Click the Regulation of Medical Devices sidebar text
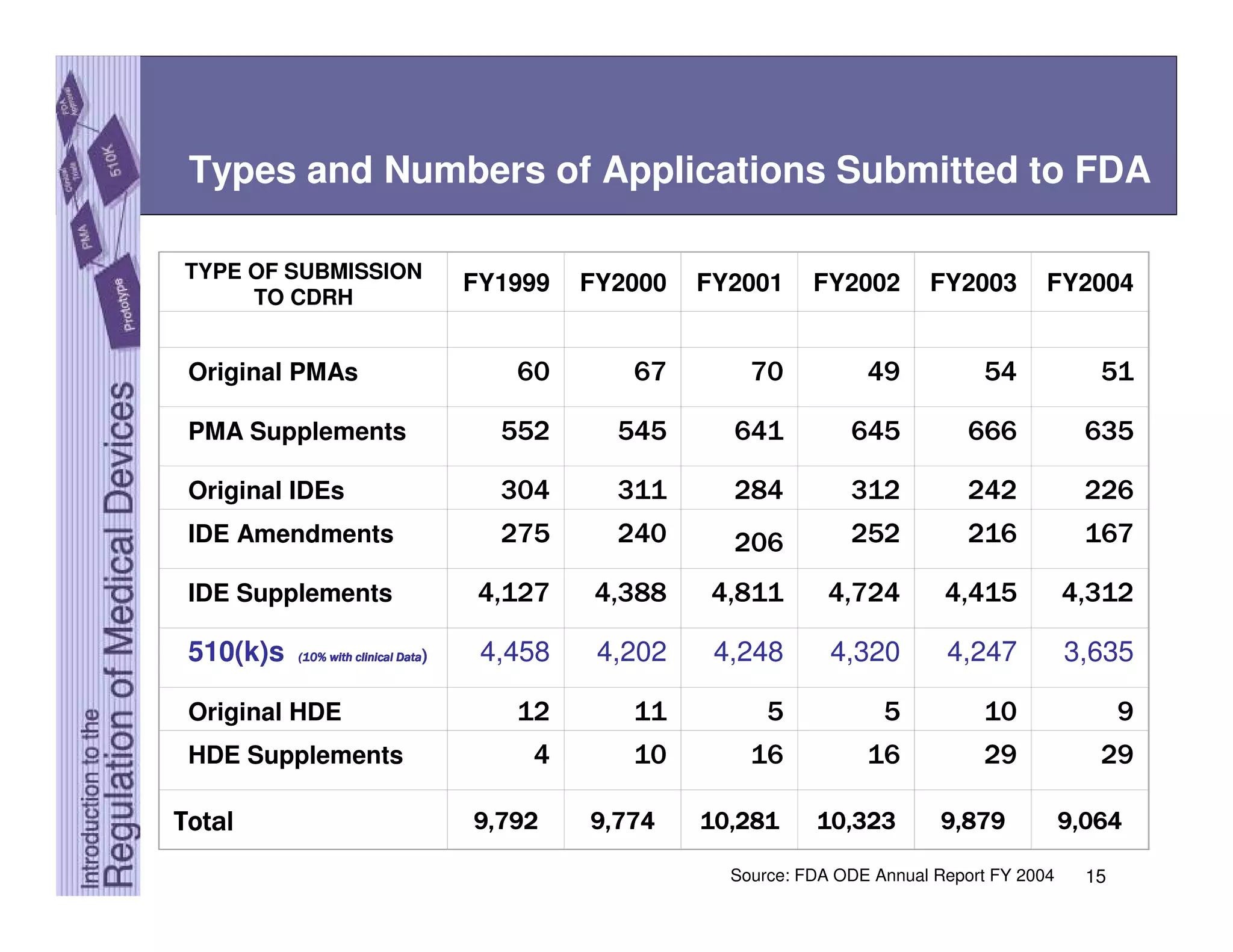 tap(119, 635)
